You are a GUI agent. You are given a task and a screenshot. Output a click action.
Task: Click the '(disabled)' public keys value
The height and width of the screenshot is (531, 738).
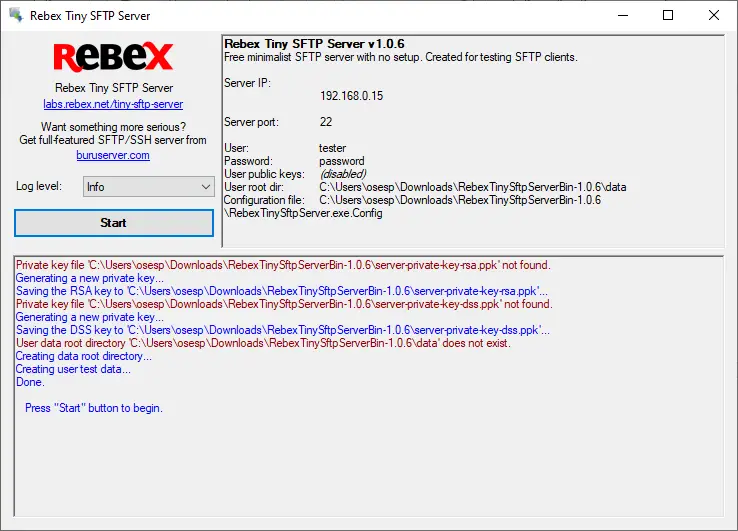tap(343, 174)
